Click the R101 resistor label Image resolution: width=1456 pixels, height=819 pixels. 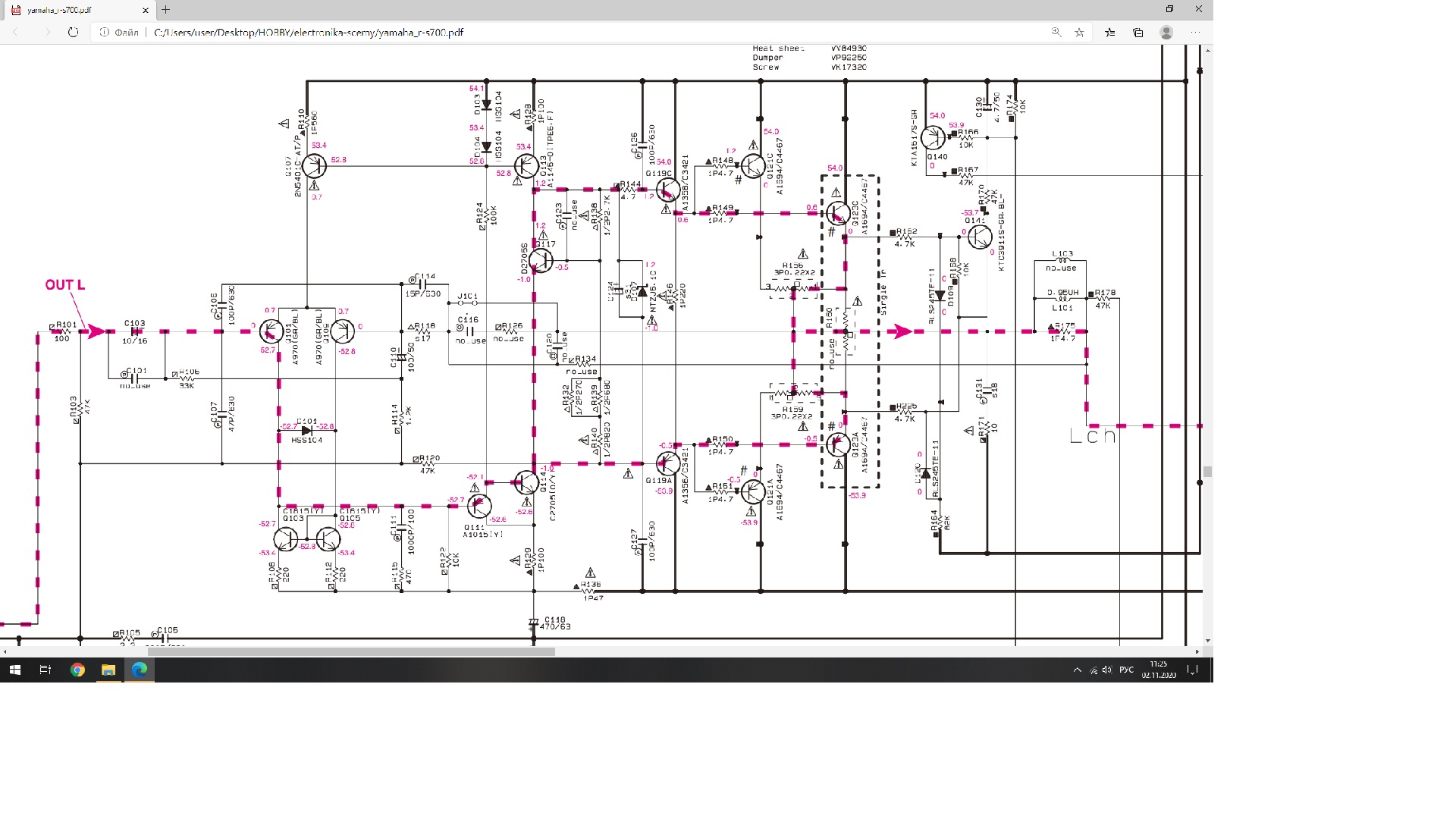pyautogui.click(x=66, y=325)
